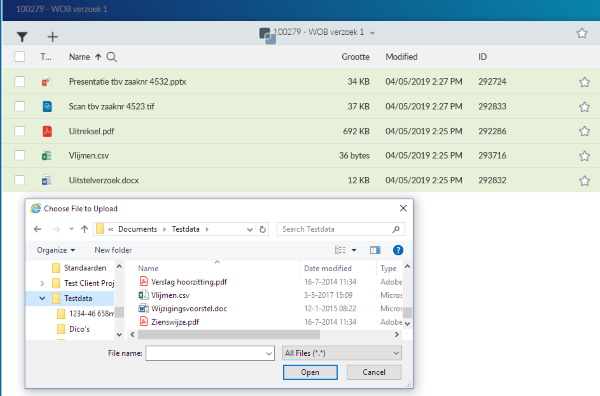Click the PDF icon of Verslag hoorzitting.pdf
Screen dimensions: 600x396
click(x=143, y=282)
